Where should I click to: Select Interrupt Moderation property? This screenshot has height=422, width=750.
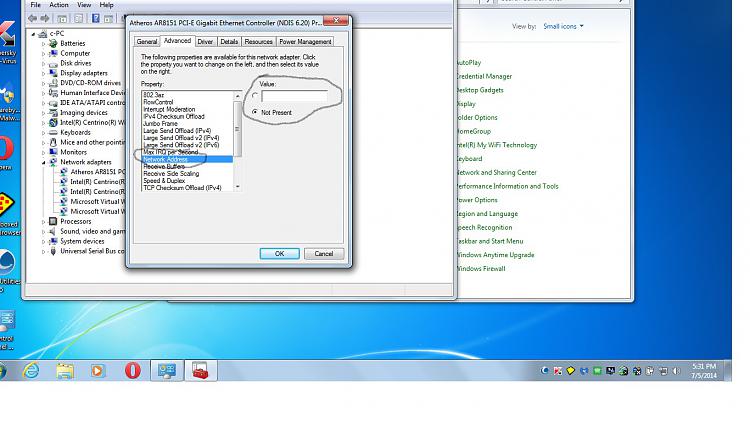(x=169, y=109)
